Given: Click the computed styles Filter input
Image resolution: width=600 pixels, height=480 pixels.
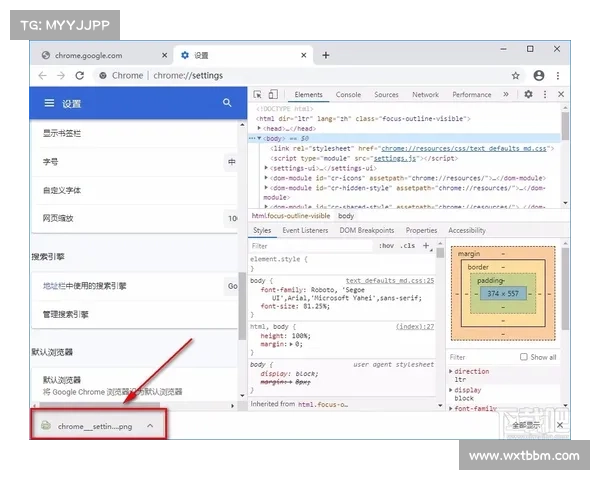Looking at the screenshot, I should (482, 357).
